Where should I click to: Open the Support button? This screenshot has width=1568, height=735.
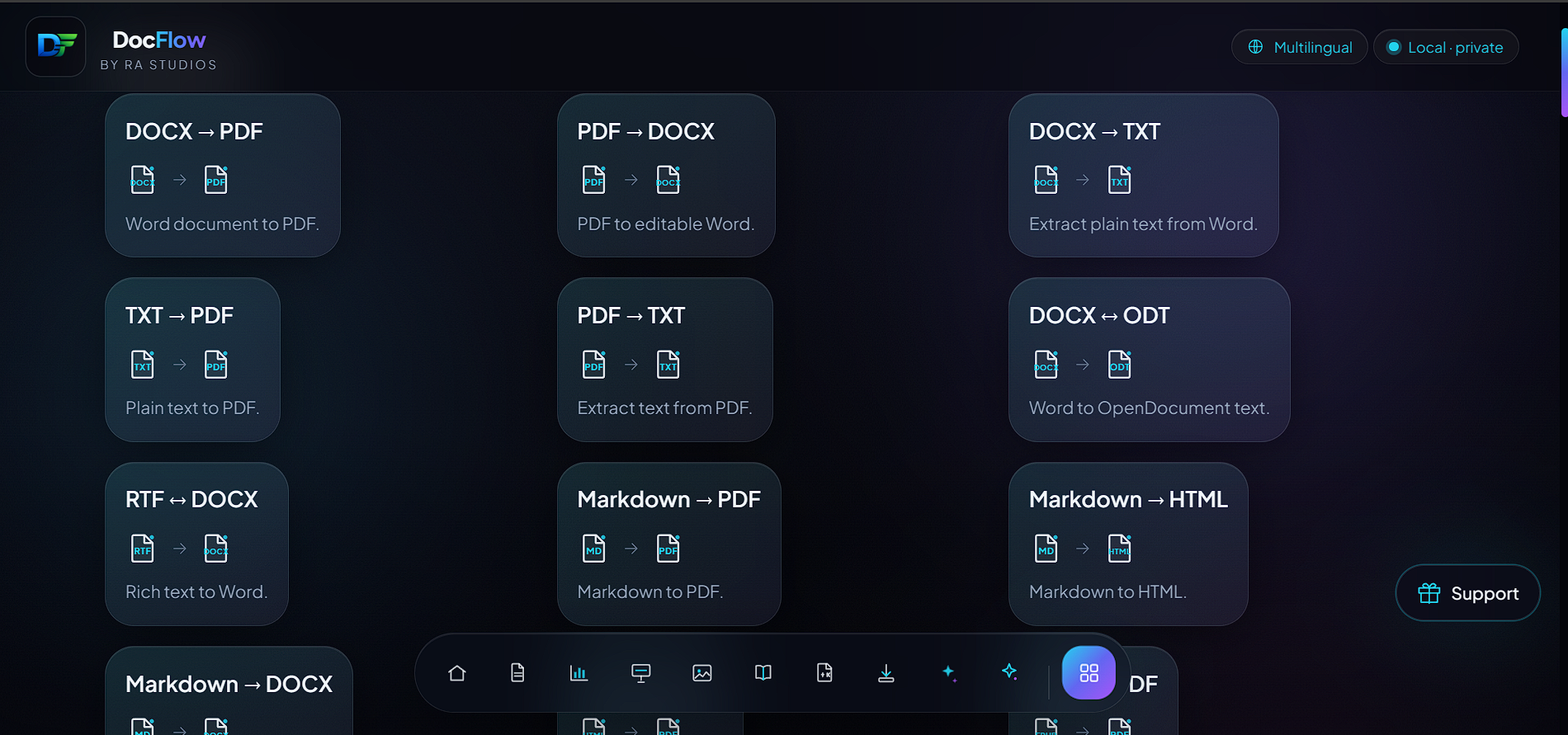[x=1468, y=593]
